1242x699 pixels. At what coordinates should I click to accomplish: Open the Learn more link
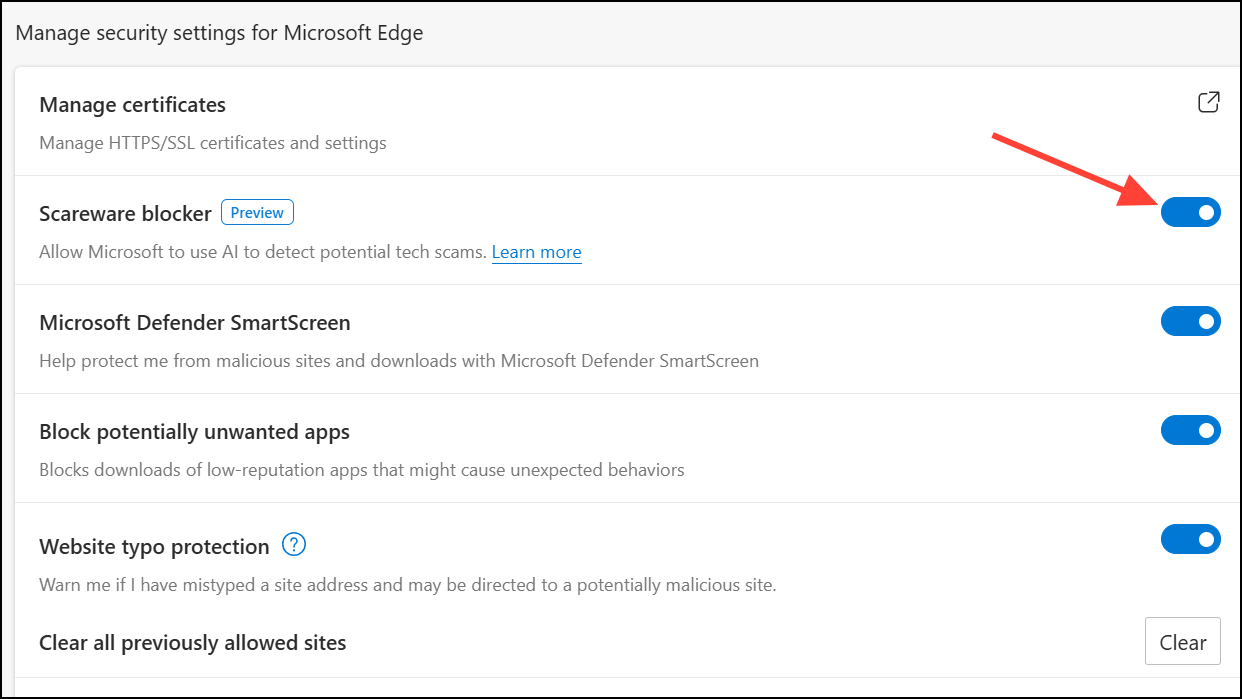[536, 252]
